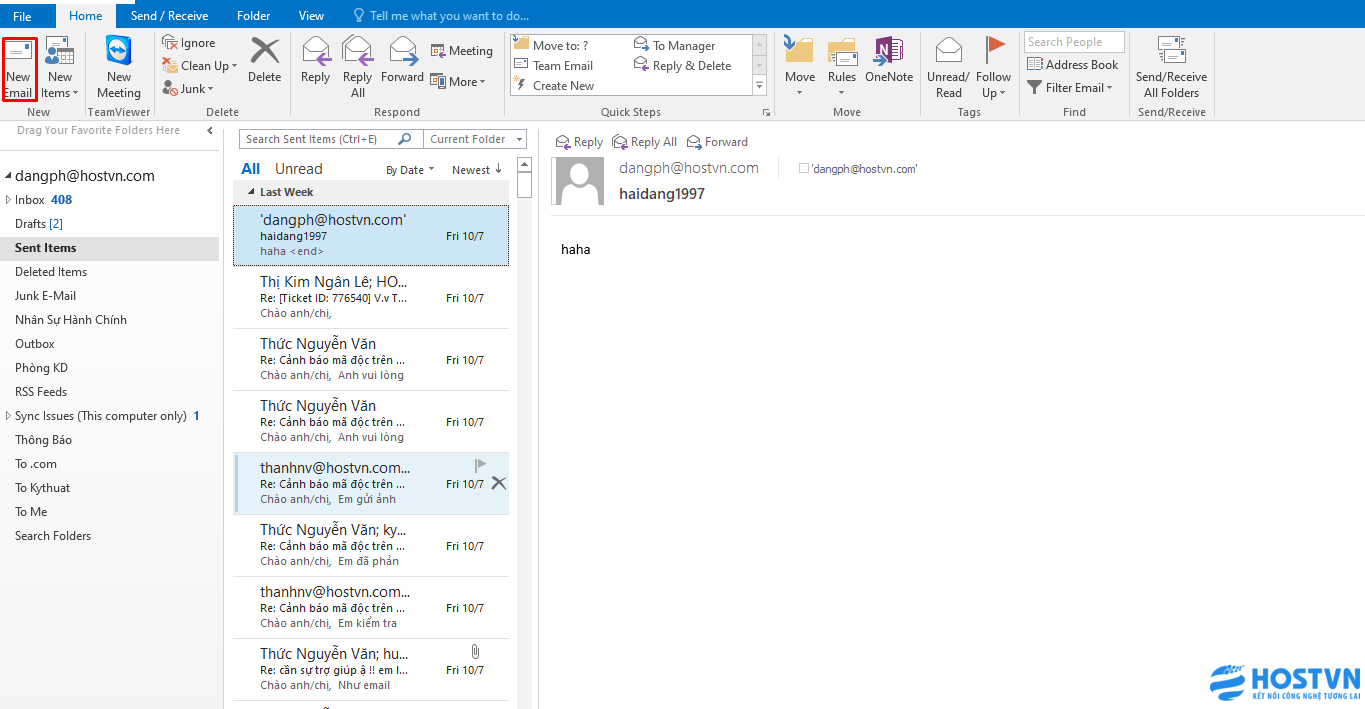This screenshot has height=709, width=1365.
Task: Open the Current Folder scope dropdown
Action: (475, 139)
